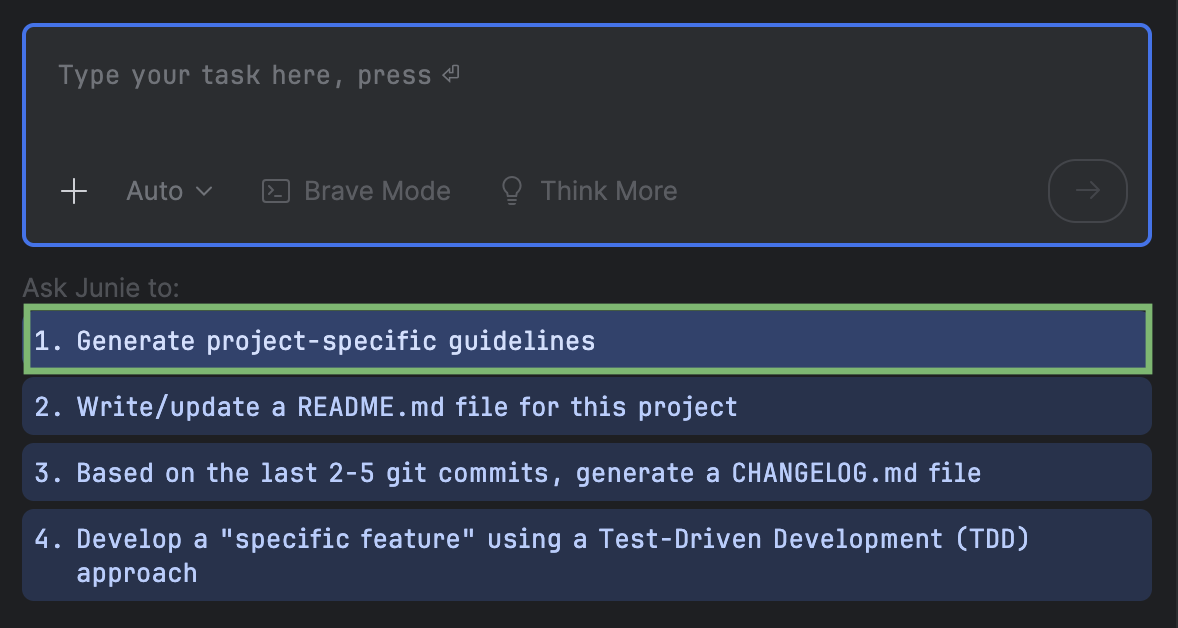Select the keyboard enter symbol in the placeholder area
The width and height of the screenshot is (1178, 628).
(449, 74)
